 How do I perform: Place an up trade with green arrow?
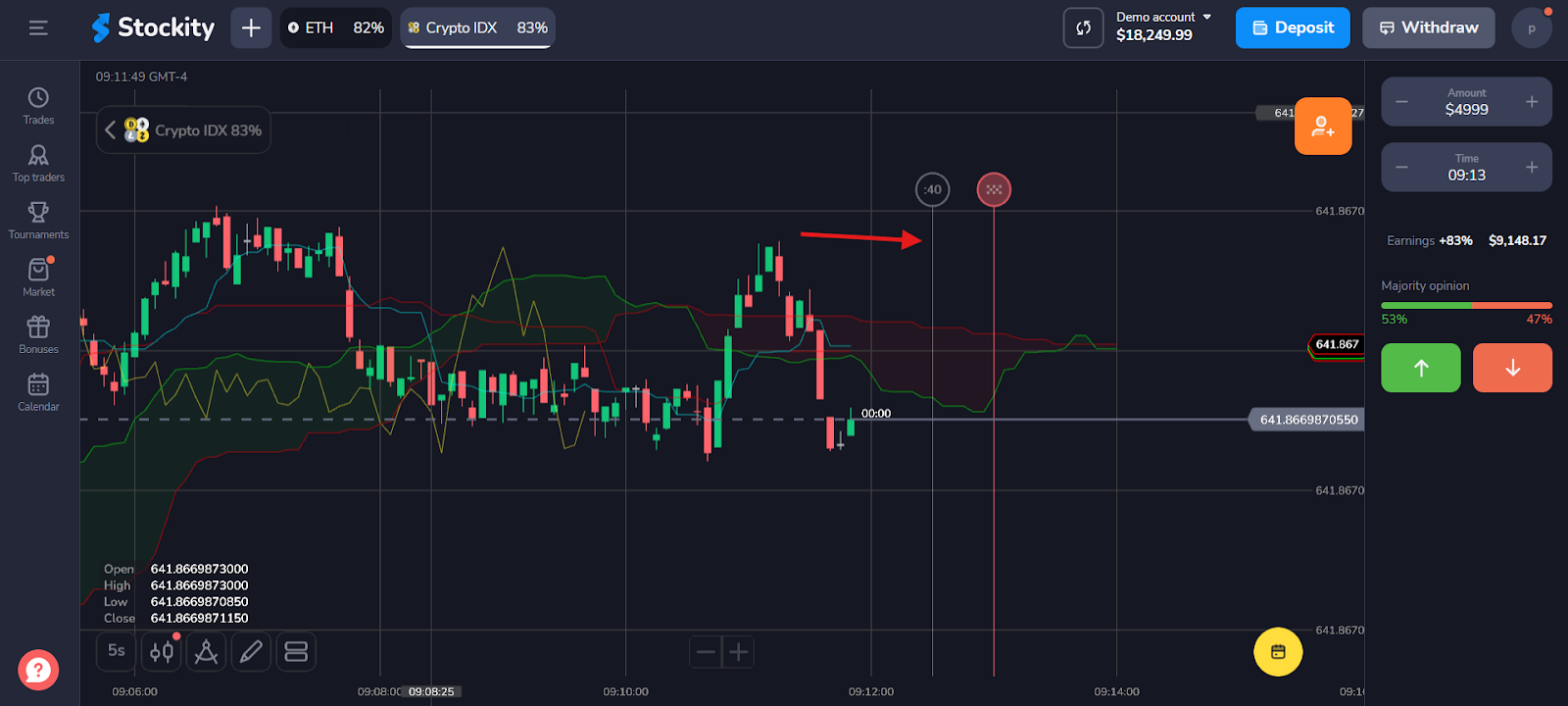pyautogui.click(x=1421, y=368)
